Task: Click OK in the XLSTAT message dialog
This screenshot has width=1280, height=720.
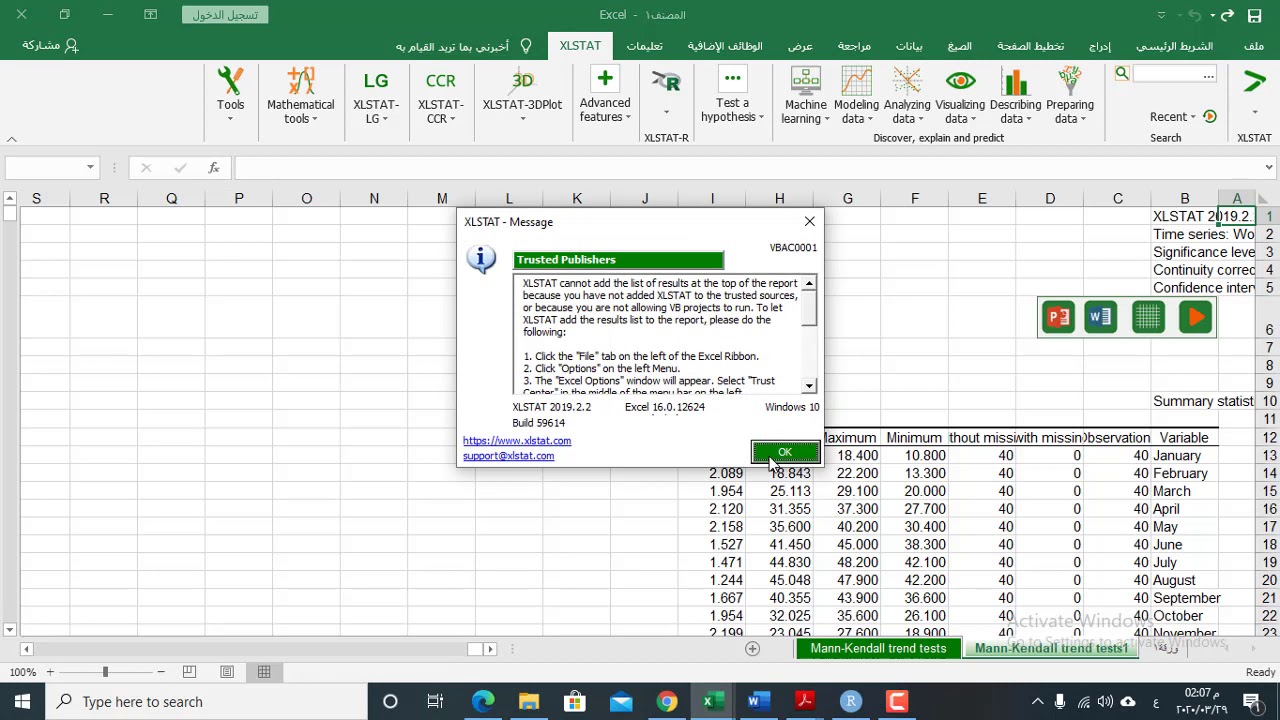Action: (x=785, y=453)
